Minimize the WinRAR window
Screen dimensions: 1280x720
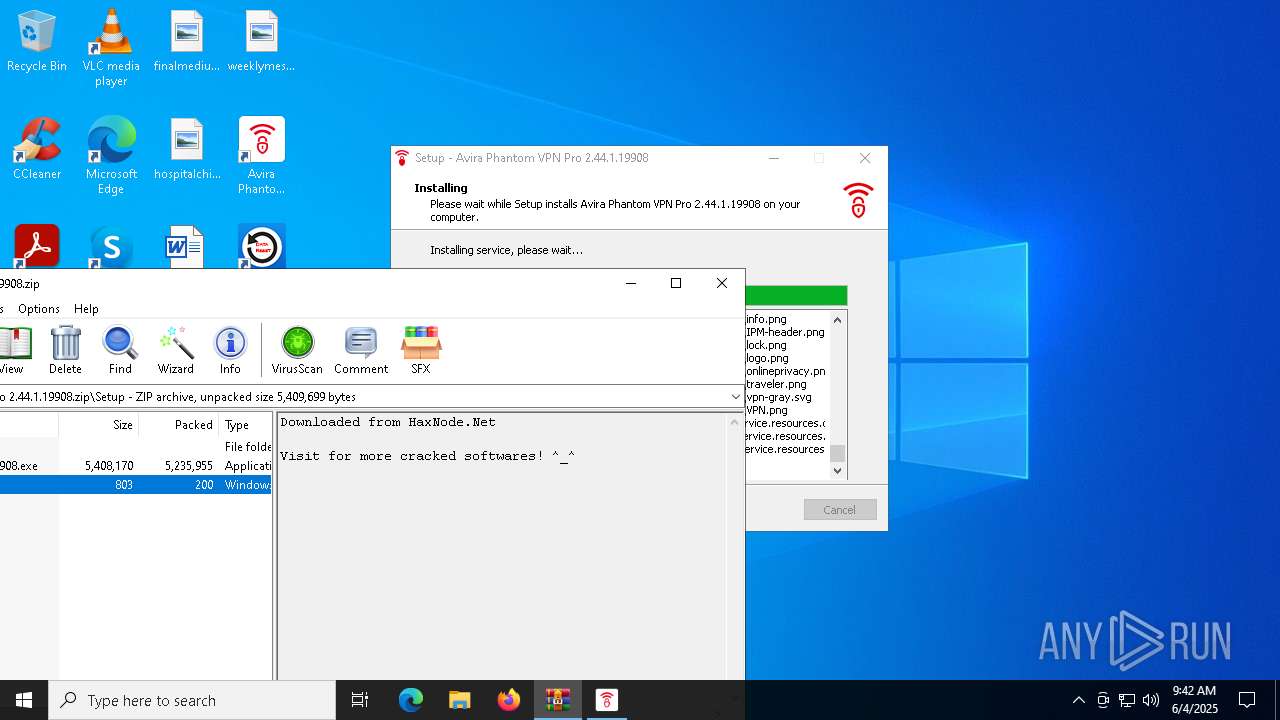click(x=630, y=283)
